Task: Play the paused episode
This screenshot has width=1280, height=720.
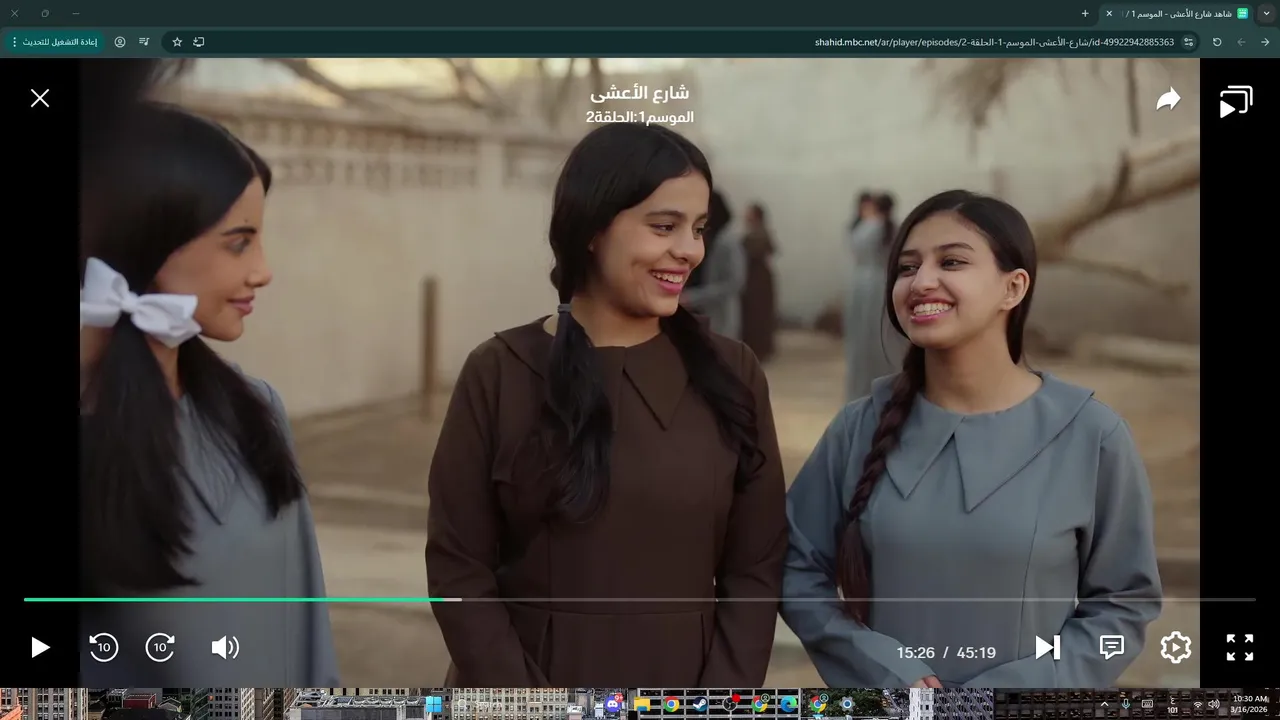Action: (x=40, y=647)
